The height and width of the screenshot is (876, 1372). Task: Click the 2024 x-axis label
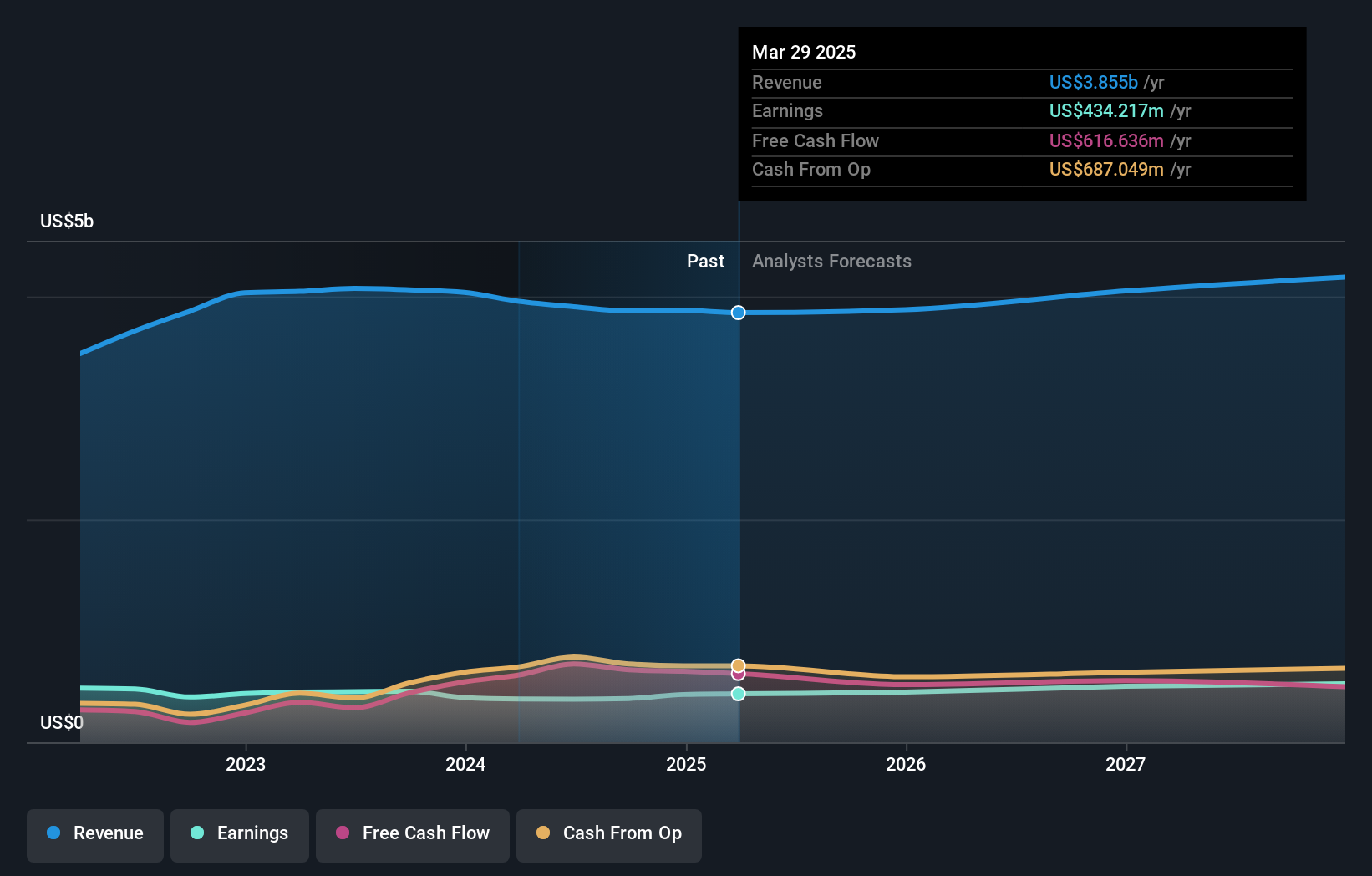pos(465,764)
